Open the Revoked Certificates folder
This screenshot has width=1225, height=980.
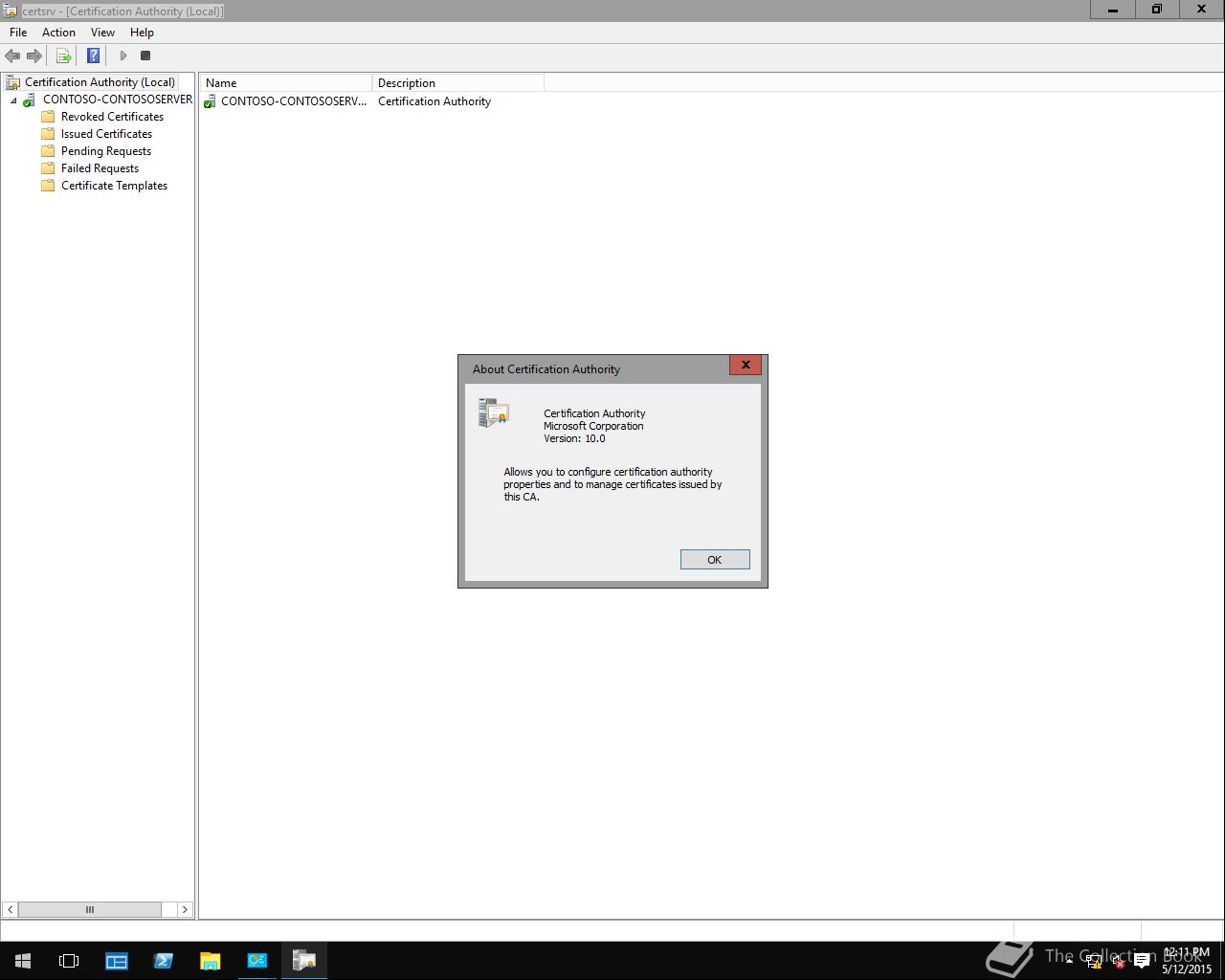[112, 117]
